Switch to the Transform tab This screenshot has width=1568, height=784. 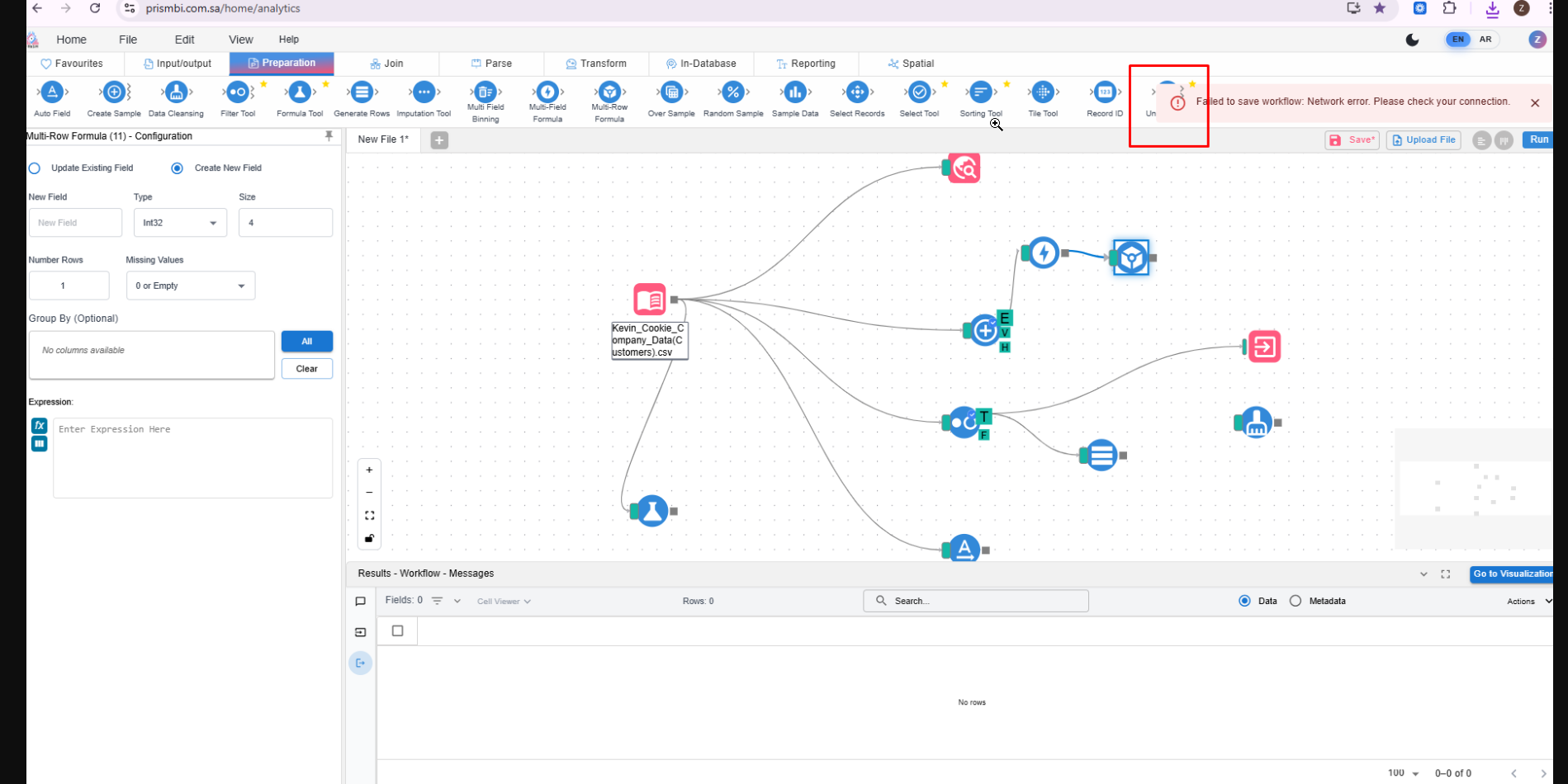tap(596, 64)
